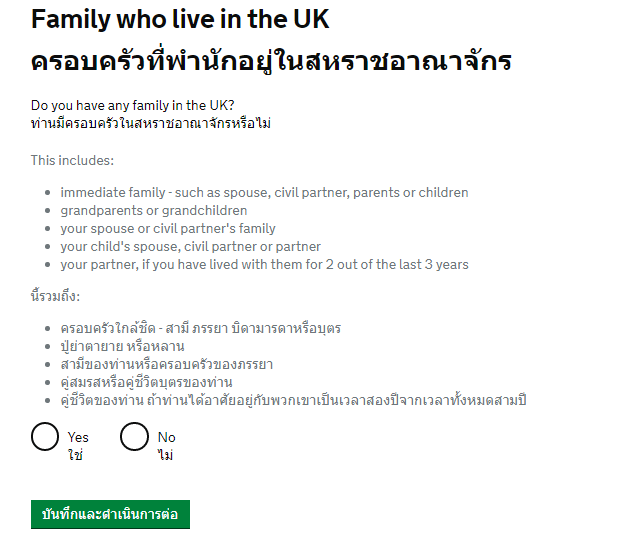Click the "your child's spouse" bullet item

pos(190,247)
